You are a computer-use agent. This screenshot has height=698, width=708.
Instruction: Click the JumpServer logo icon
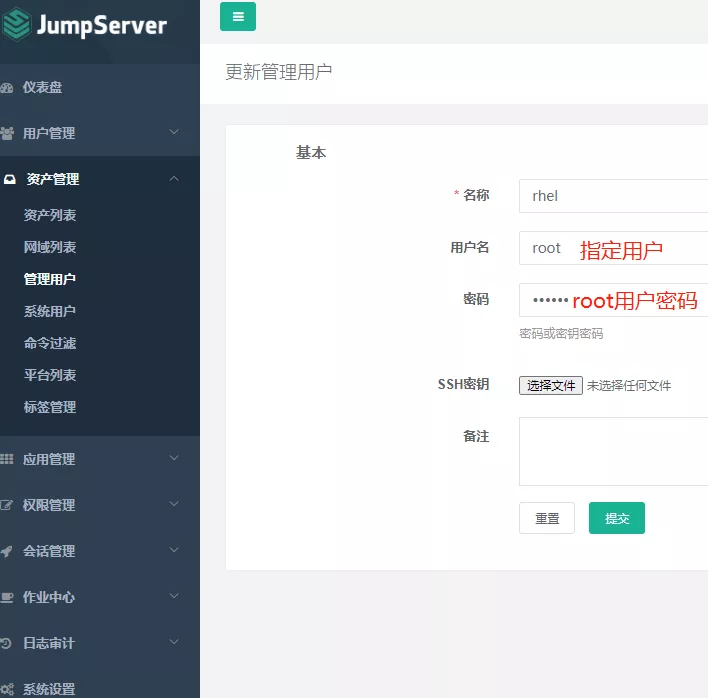click(x=15, y=25)
